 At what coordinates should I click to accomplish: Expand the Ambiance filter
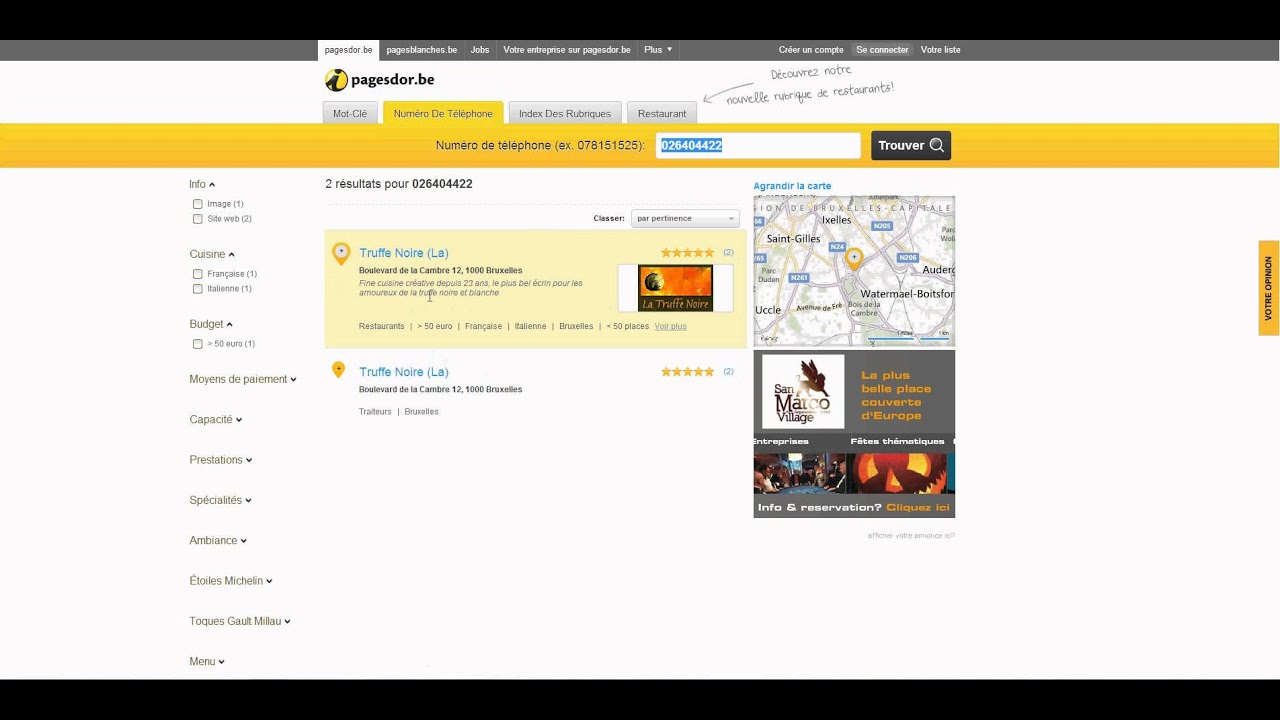(x=218, y=540)
